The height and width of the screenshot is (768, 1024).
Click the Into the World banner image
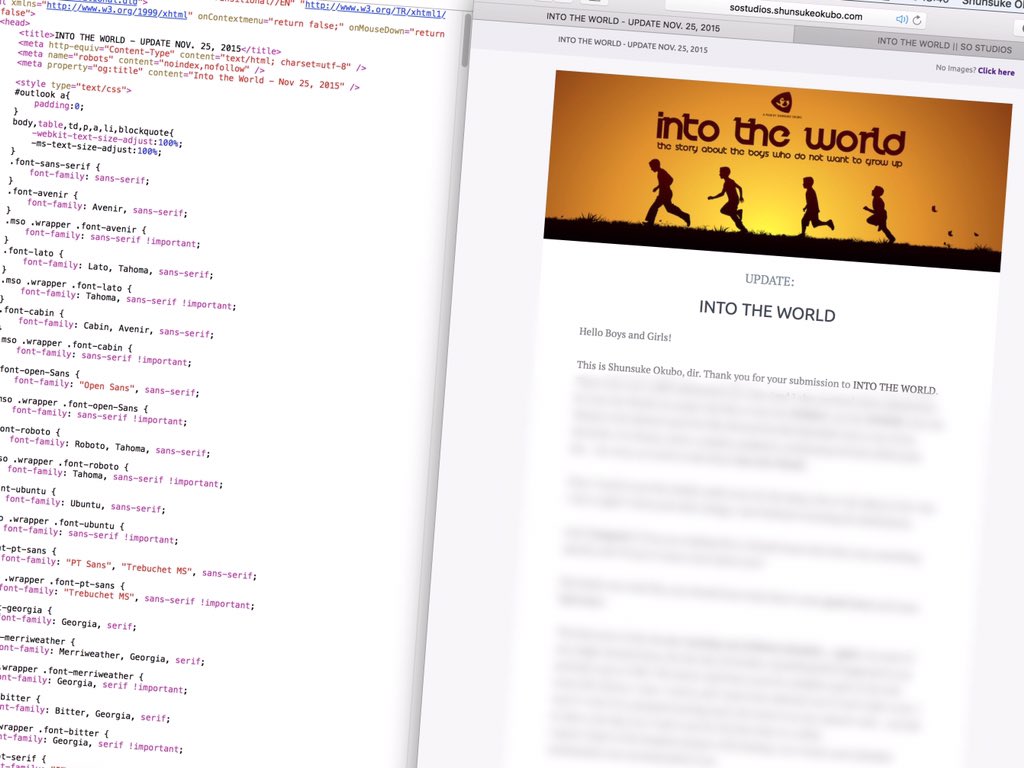[x=777, y=170]
